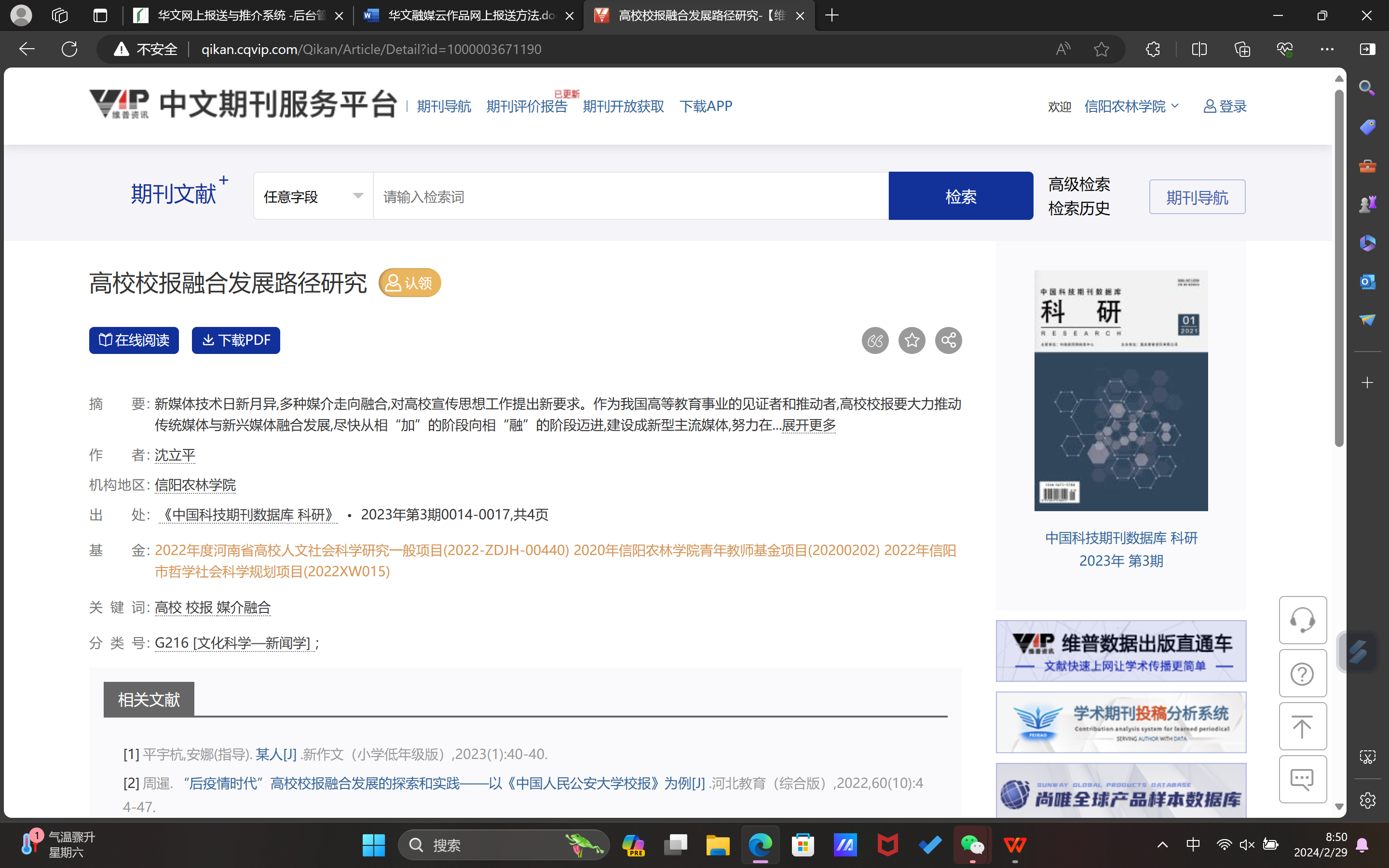Open the 《中国科技期刊数据库 科研》 journal link
This screenshot has width=1389, height=868.
click(x=248, y=515)
